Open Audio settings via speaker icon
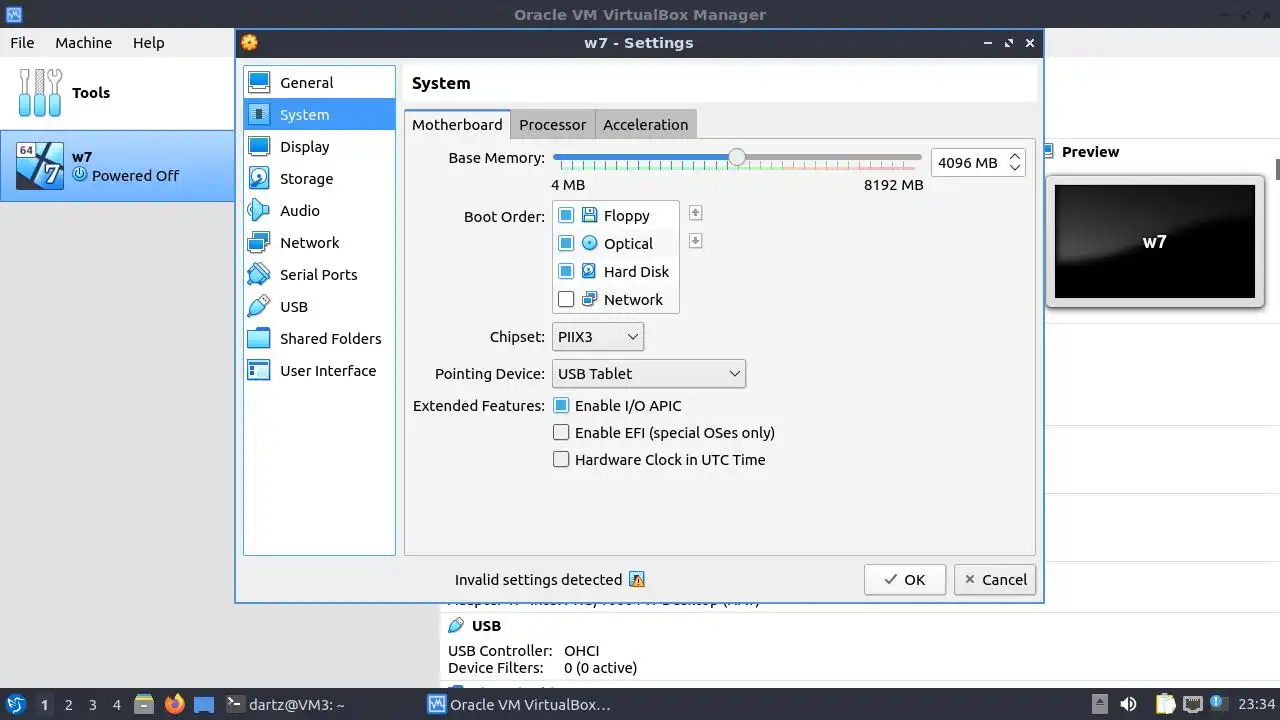The width and height of the screenshot is (1280, 720). 259,210
